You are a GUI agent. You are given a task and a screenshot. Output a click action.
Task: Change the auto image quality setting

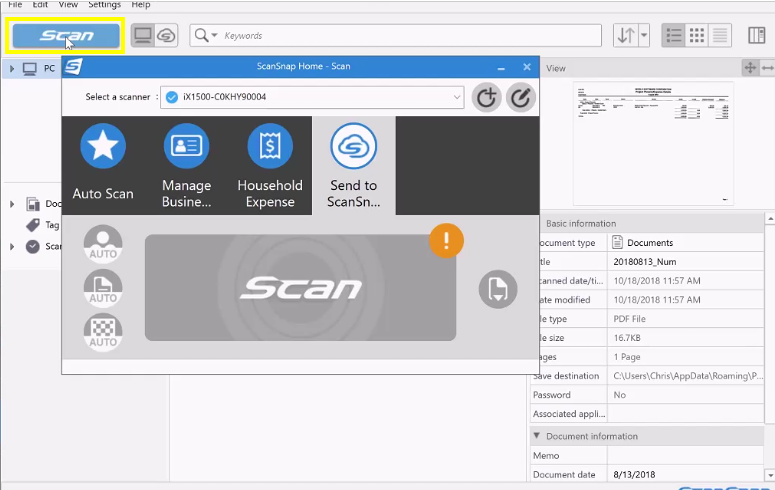pyautogui.click(x=103, y=332)
